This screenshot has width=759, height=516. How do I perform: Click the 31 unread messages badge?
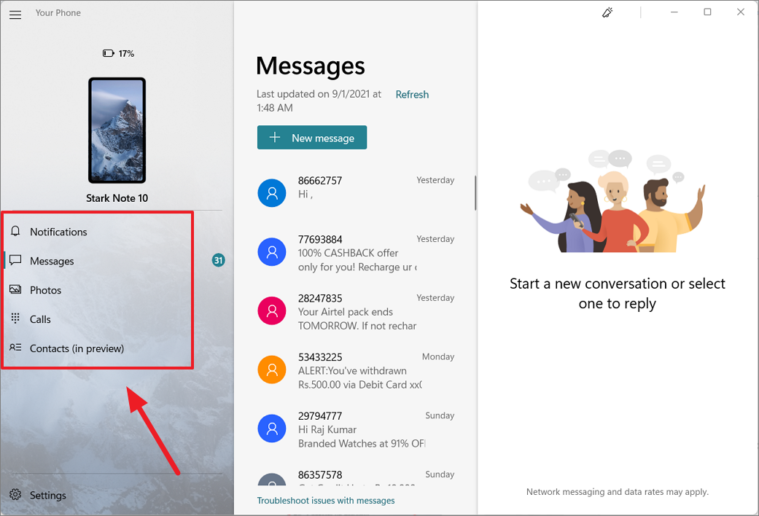[218, 260]
